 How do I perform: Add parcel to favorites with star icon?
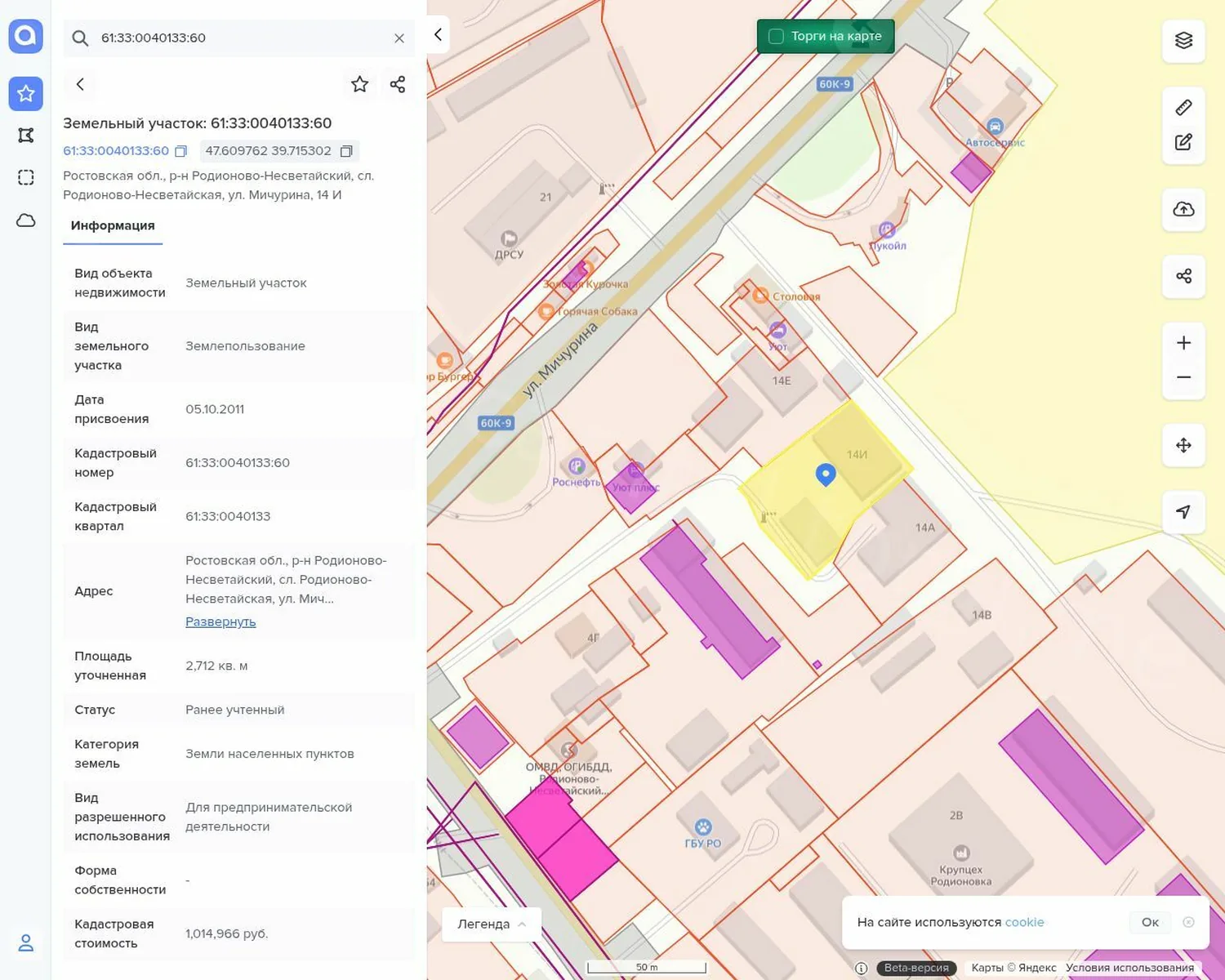click(359, 84)
